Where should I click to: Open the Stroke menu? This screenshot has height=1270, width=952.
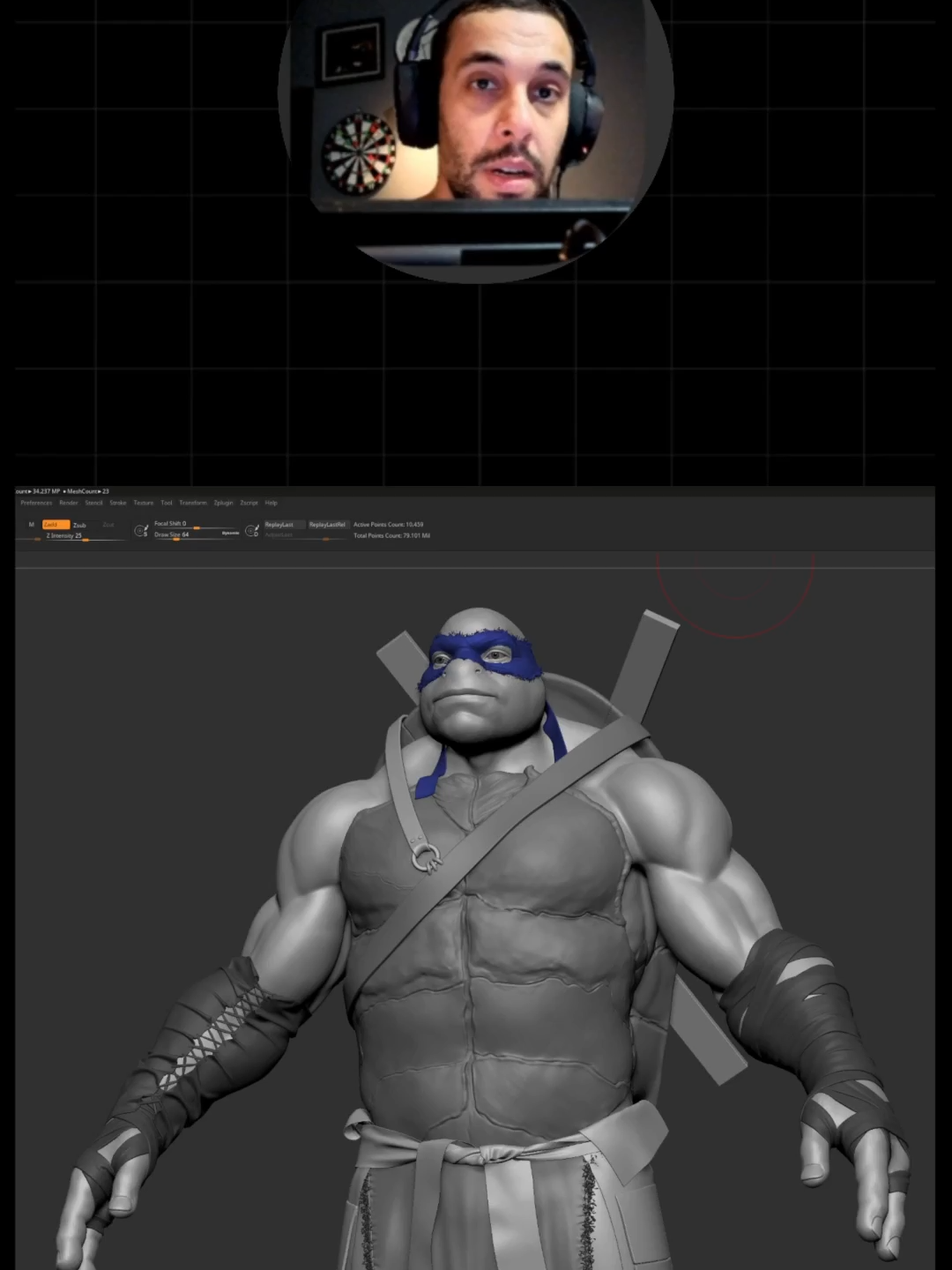118,503
